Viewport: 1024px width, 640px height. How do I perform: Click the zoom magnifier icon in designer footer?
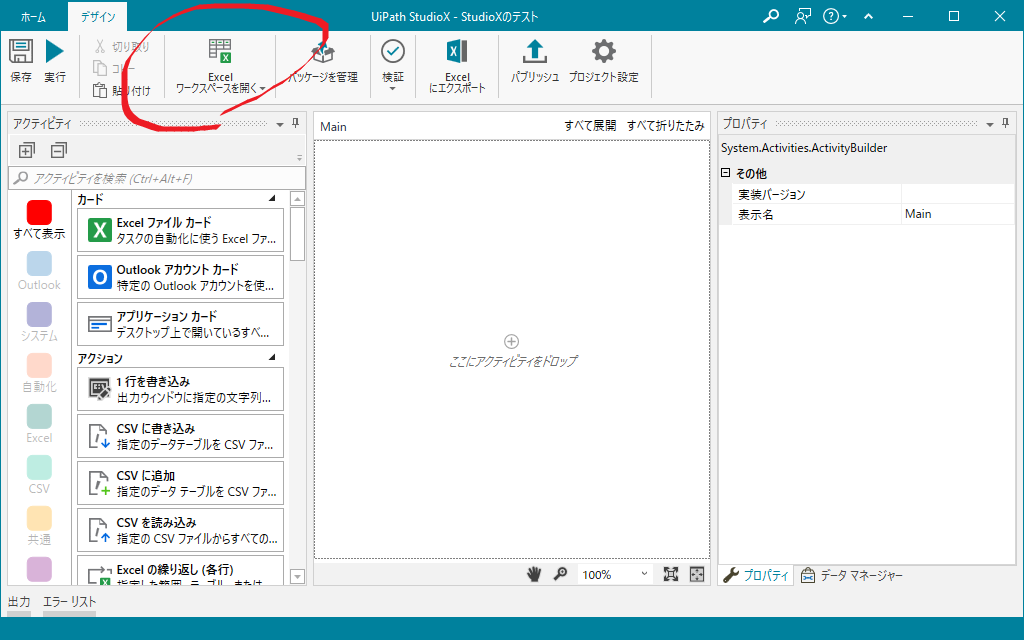click(560, 574)
